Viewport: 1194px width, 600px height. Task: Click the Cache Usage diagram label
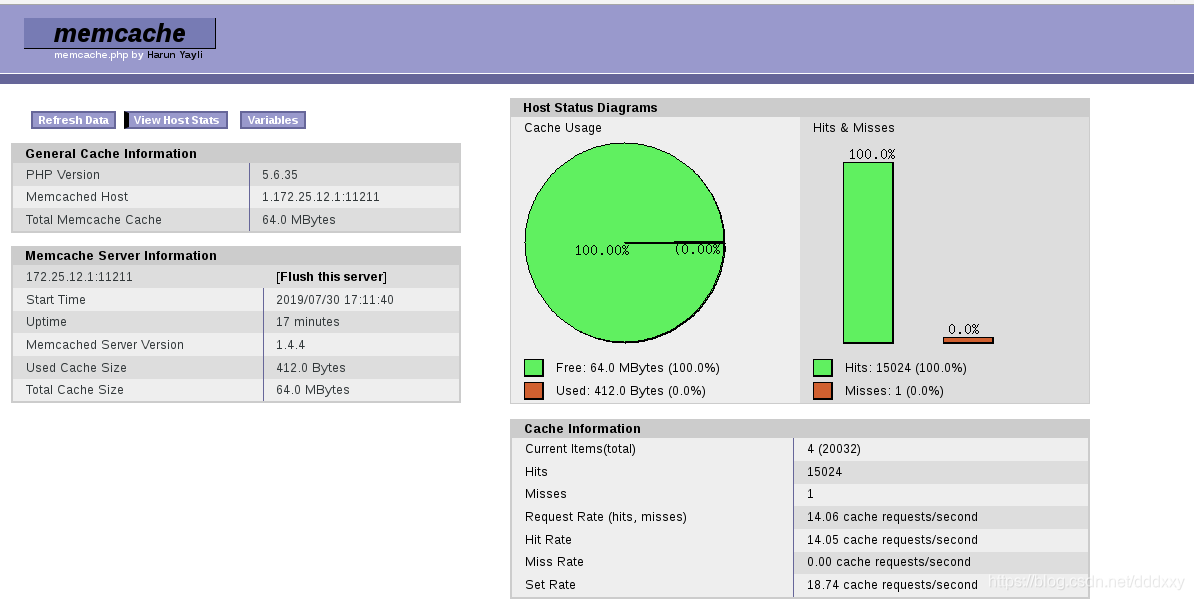coord(563,127)
